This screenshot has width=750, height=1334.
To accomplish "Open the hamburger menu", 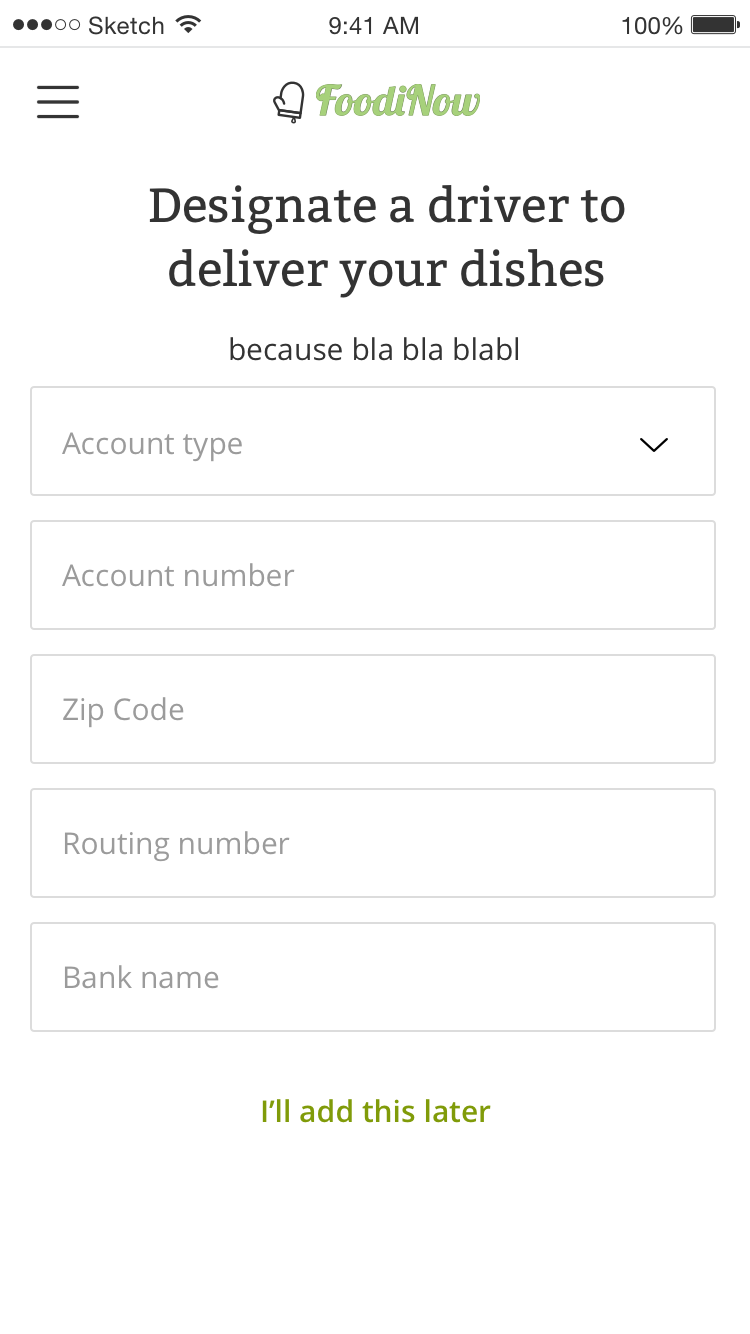I will pyautogui.click(x=58, y=102).
